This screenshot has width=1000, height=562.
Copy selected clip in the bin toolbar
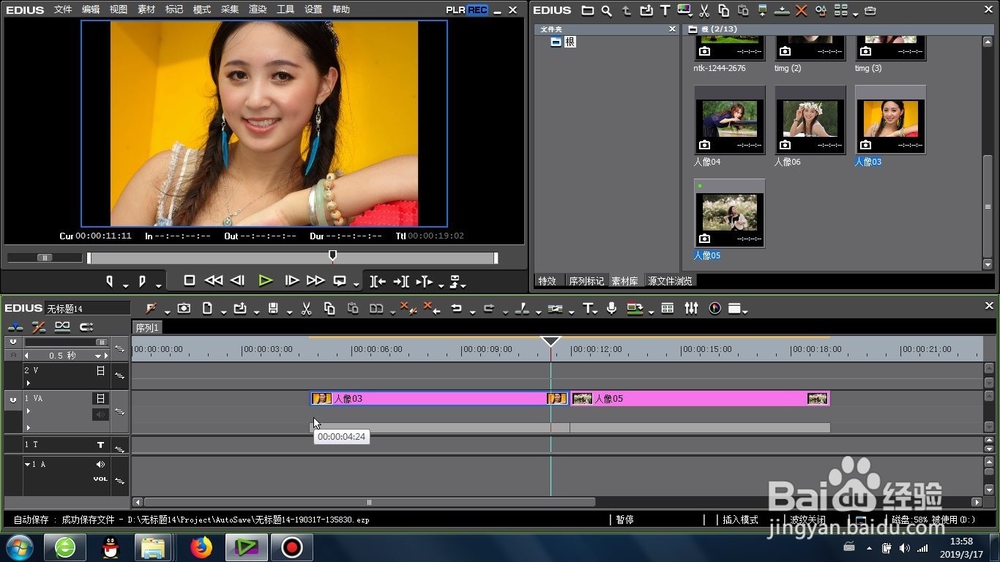click(x=723, y=10)
